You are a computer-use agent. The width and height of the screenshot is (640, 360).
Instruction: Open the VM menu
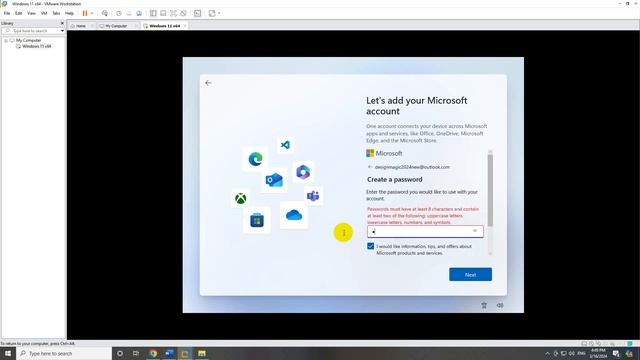[x=44, y=13]
